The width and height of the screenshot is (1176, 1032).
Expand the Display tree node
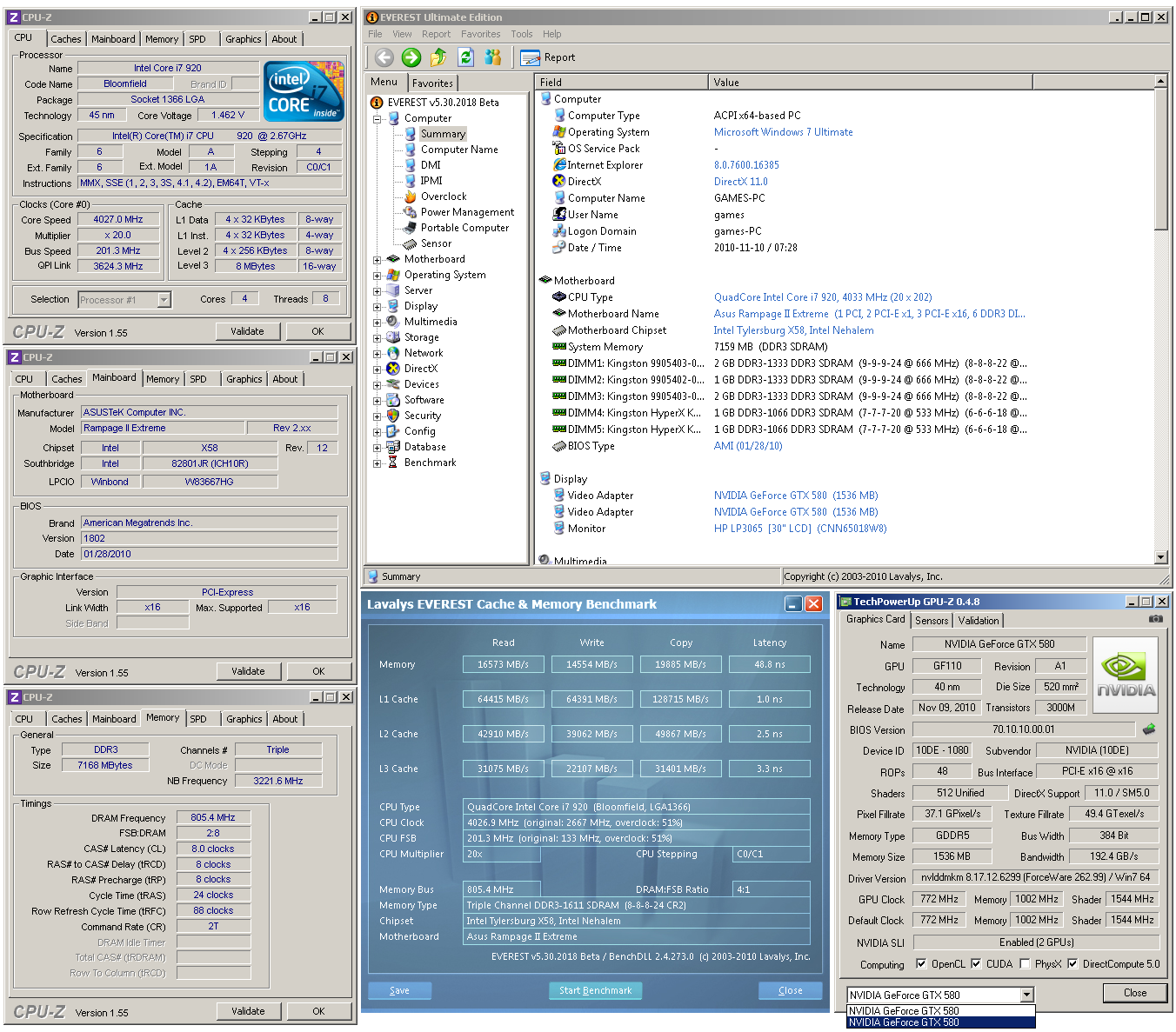click(x=378, y=307)
